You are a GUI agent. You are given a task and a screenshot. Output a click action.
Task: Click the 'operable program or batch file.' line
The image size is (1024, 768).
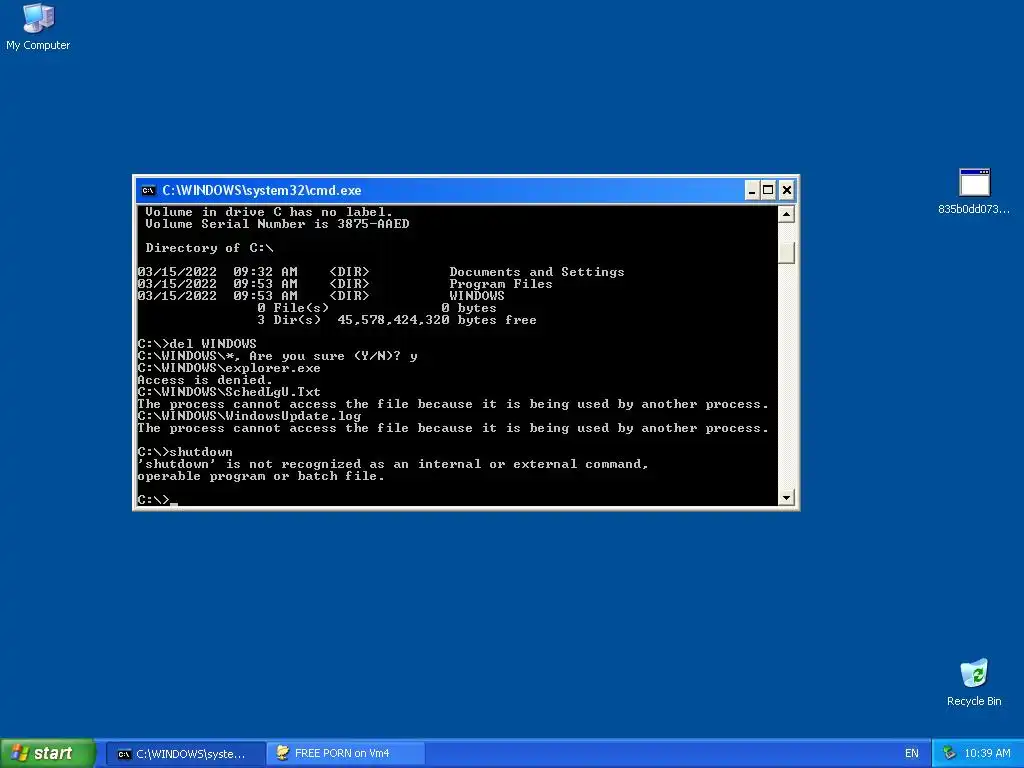(x=261, y=476)
